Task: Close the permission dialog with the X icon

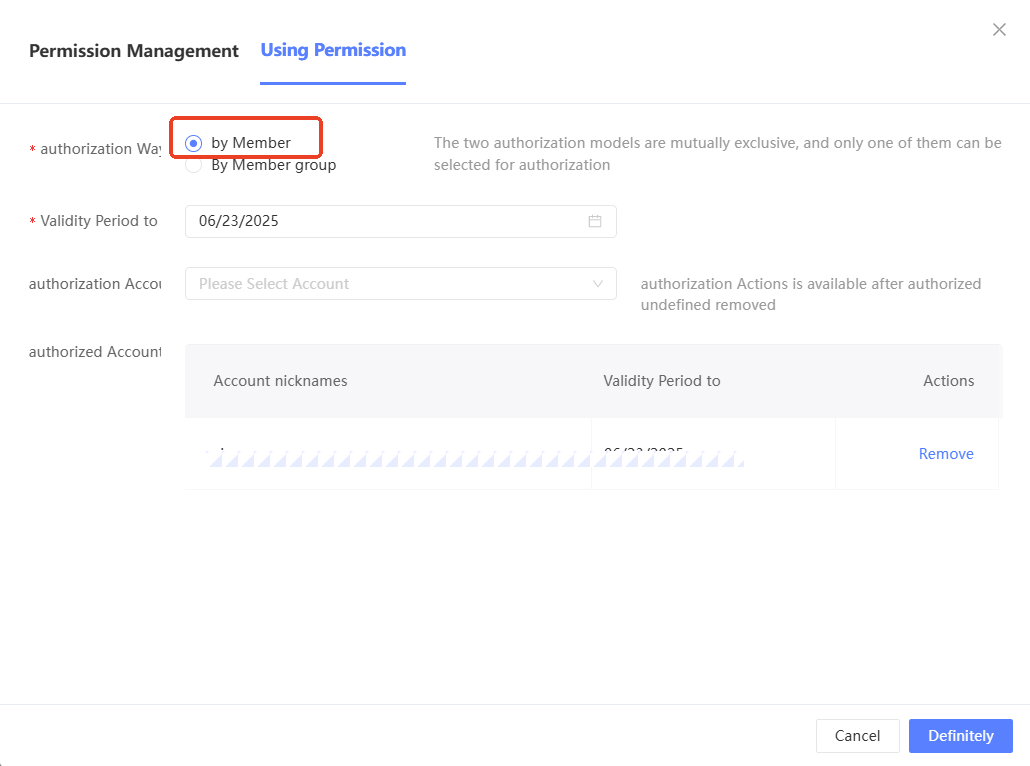Action: pos(999,30)
